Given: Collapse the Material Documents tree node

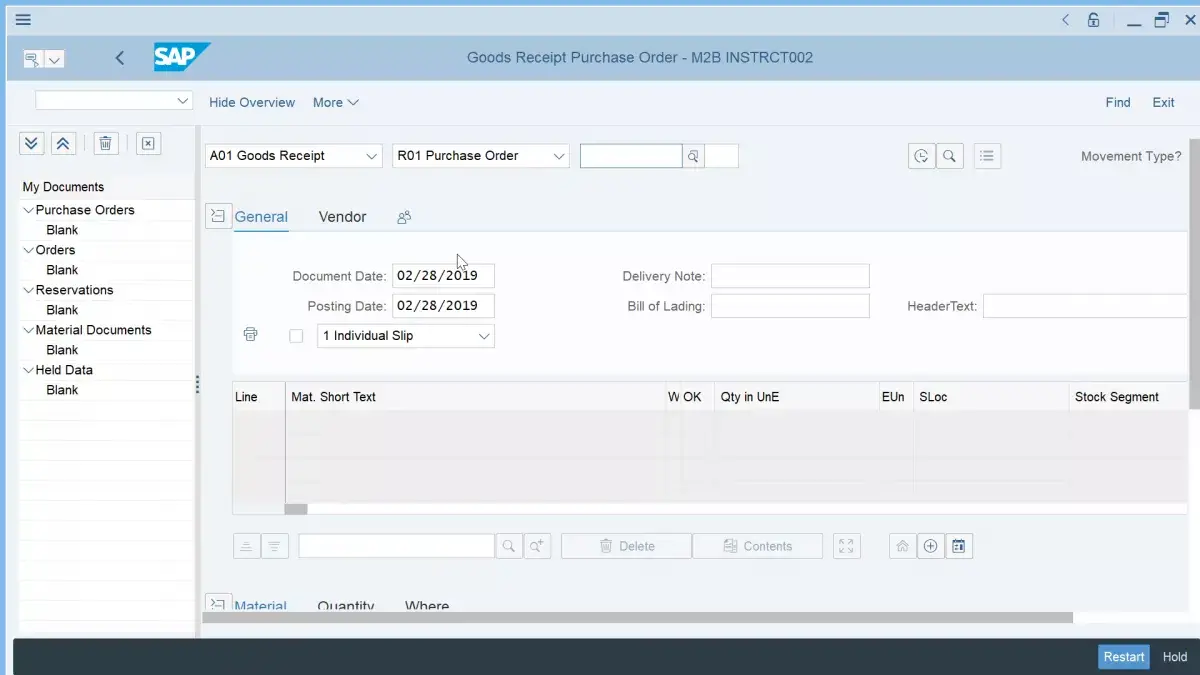Looking at the screenshot, I should tap(28, 330).
